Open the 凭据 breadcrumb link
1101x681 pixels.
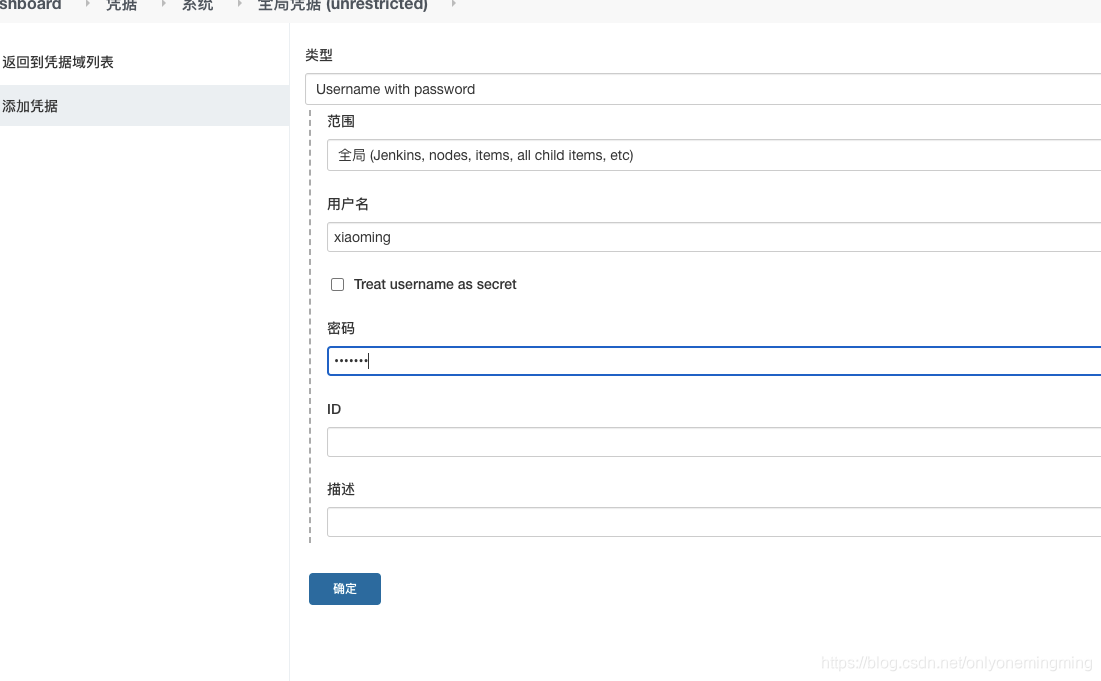pos(121,5)
